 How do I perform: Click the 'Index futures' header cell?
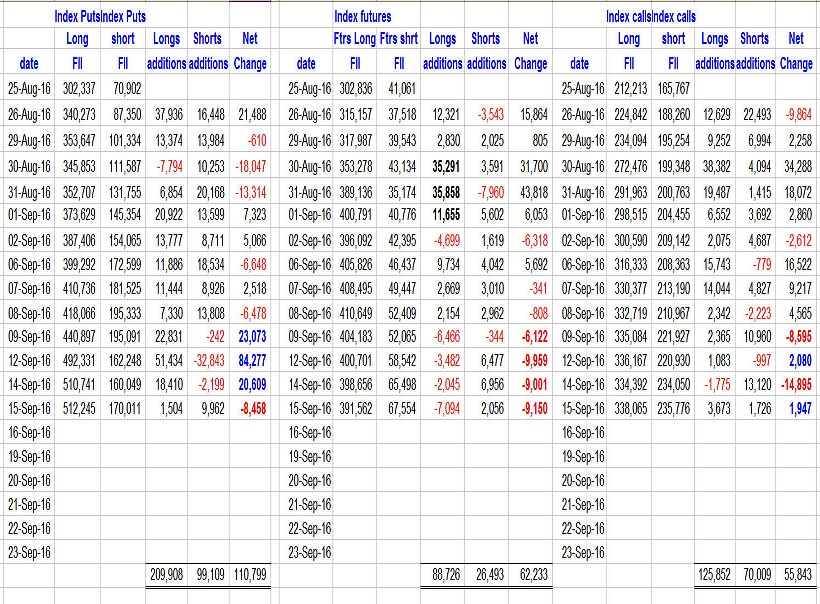363,16
